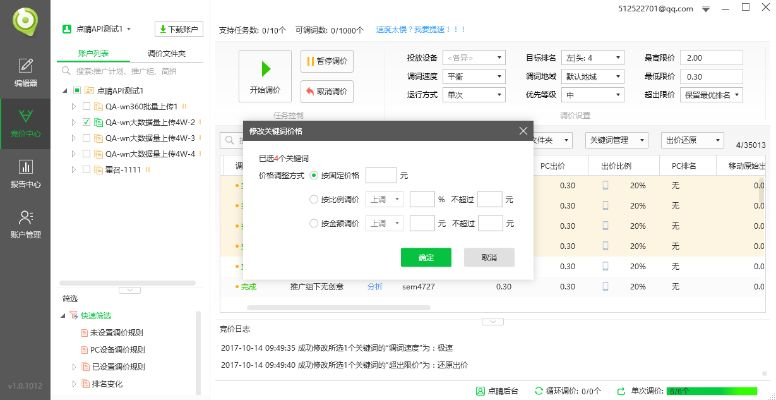Open the 调词速度 平衡 dropdown
776x400 pixels.
pos(474,76)
